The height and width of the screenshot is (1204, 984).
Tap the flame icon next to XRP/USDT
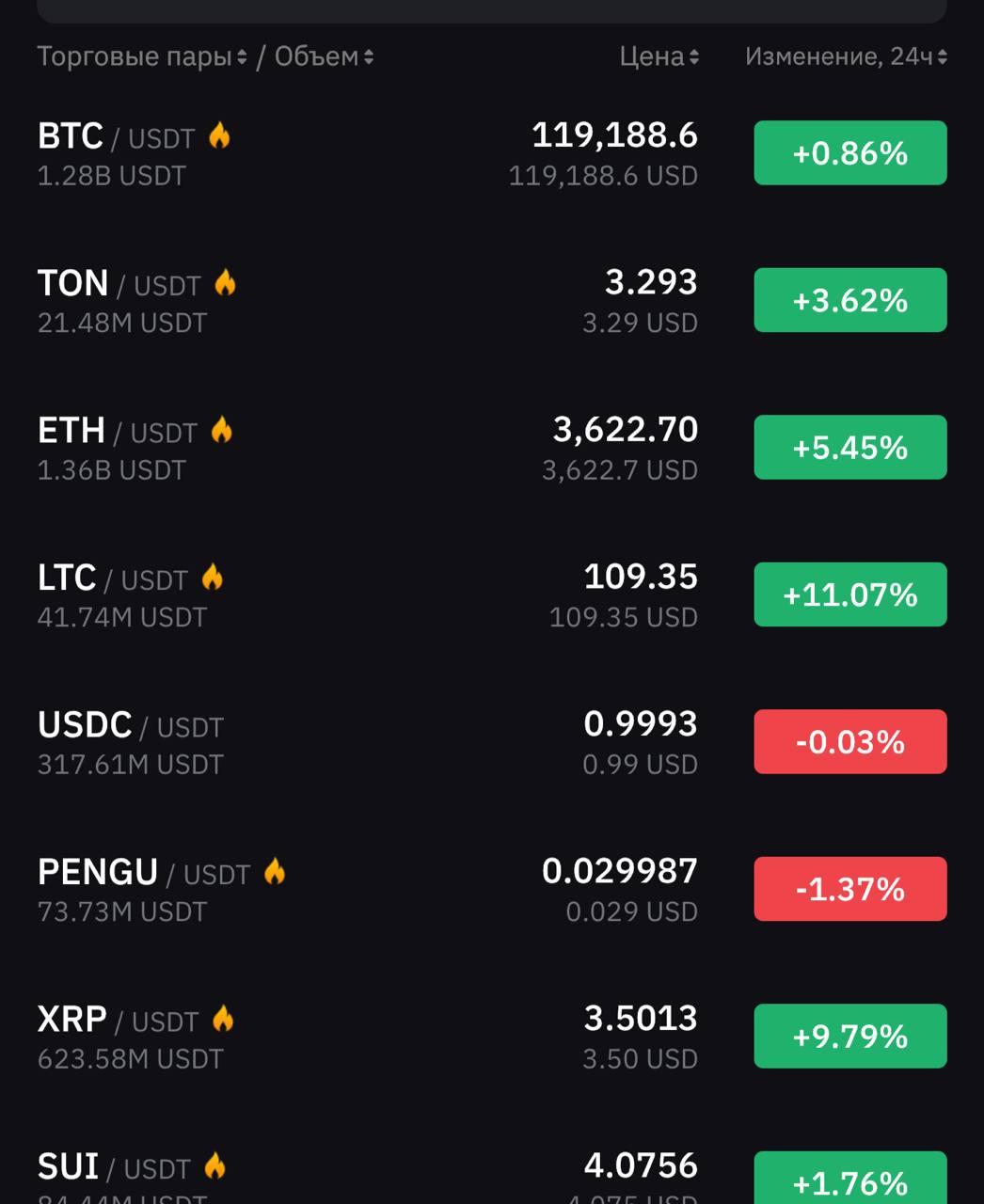click(x=223, y=1019)
